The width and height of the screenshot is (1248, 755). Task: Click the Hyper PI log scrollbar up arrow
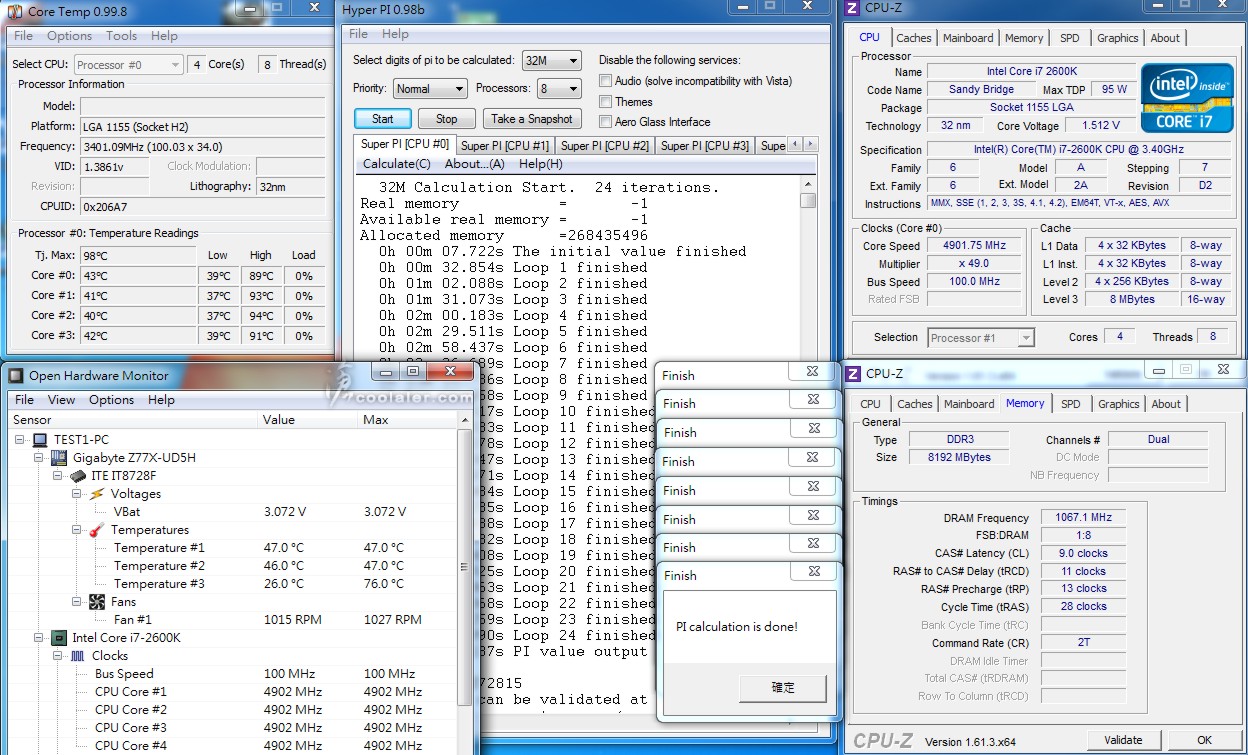(808, 184)
